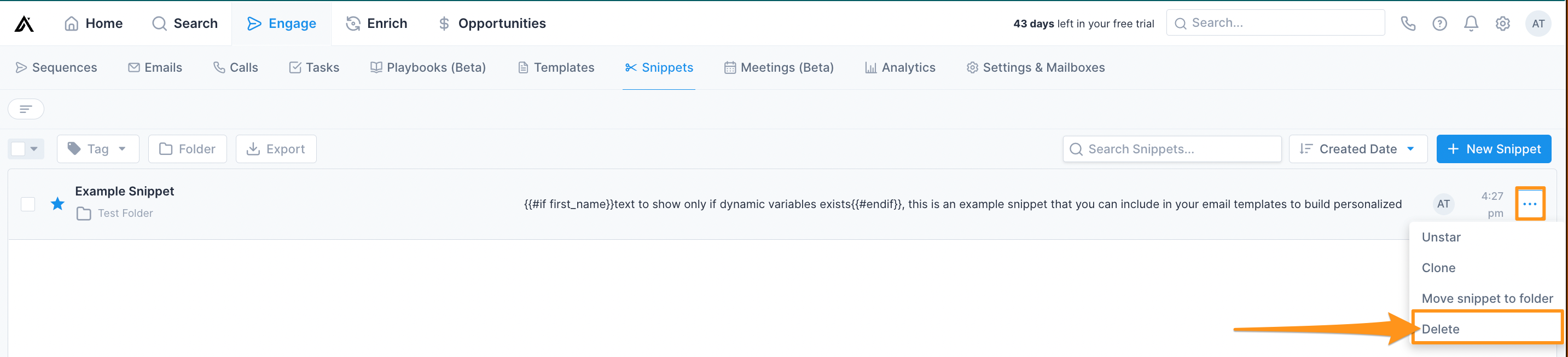Viewport: 1568px width, 357px height.
Task: Open the Tag dropdown
Action: click(x=98, y=148)
